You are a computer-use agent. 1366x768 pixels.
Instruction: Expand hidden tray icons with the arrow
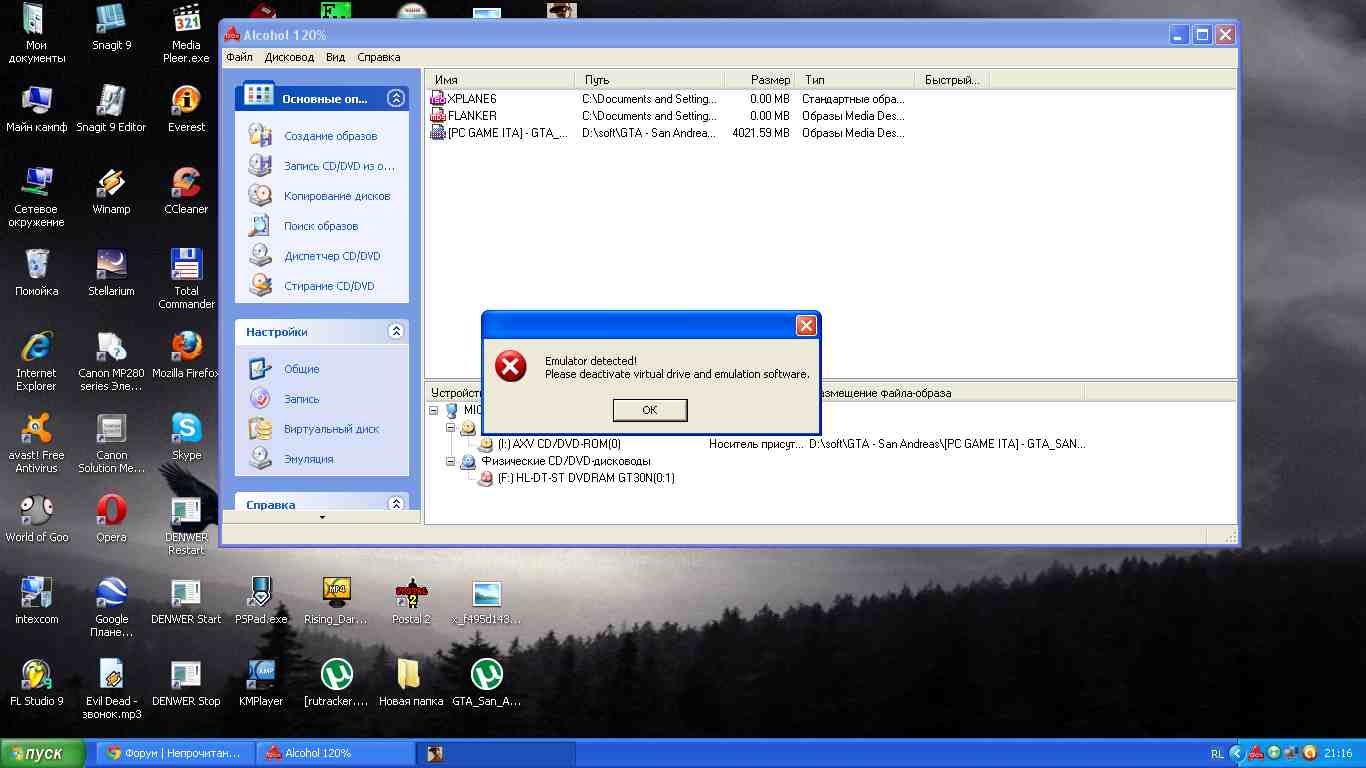pos(1237,753)
